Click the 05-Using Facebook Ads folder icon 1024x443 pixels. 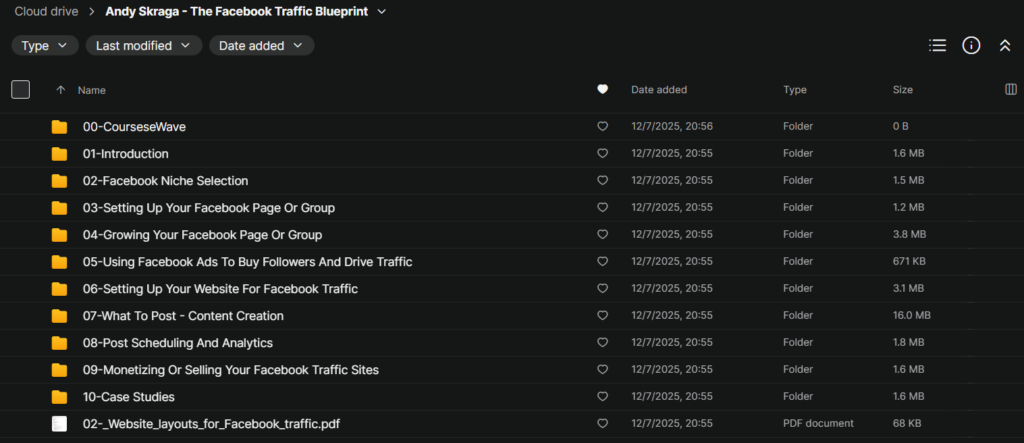pyautogui.click(x=59, y=262)
